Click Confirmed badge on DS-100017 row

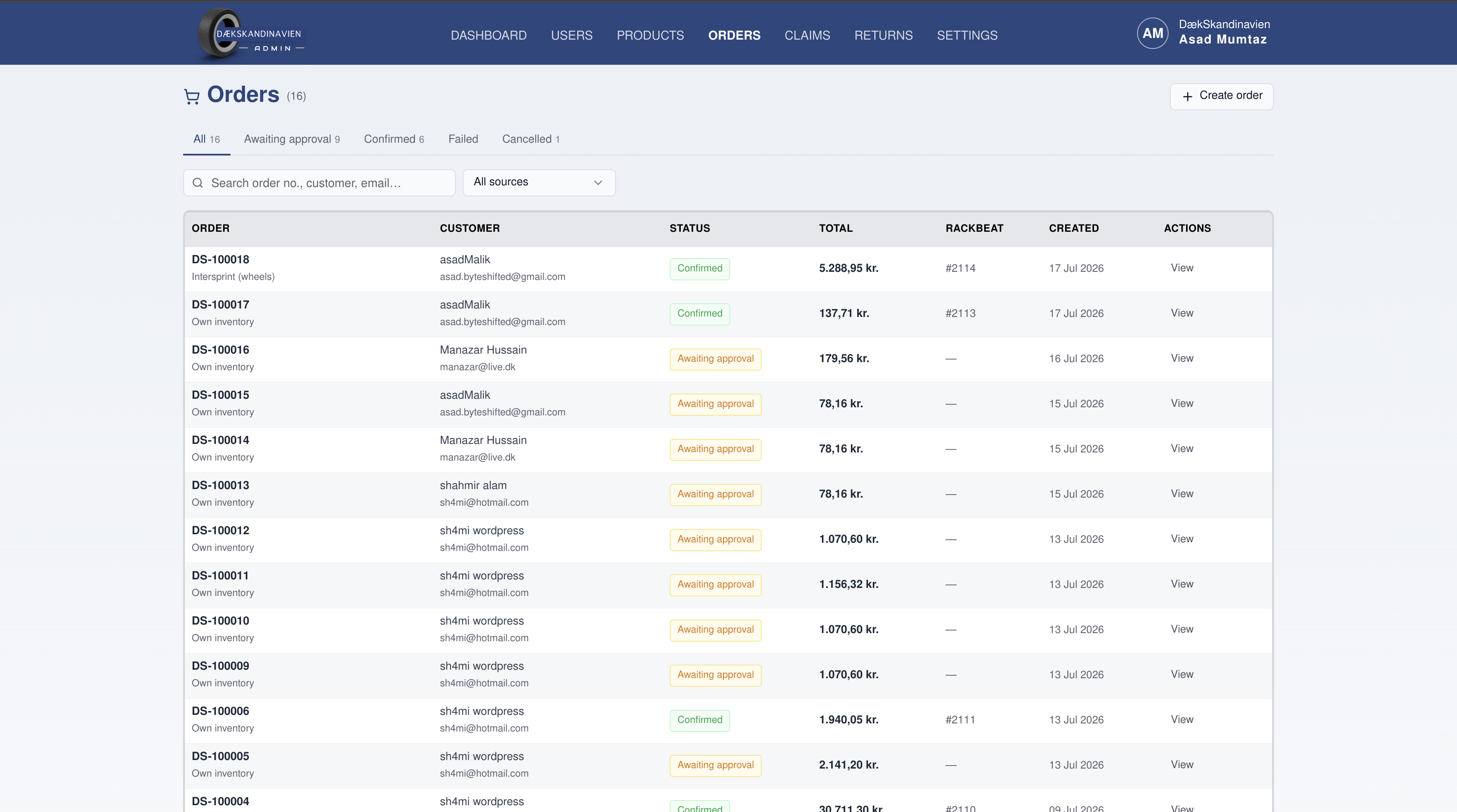point(700,314)
